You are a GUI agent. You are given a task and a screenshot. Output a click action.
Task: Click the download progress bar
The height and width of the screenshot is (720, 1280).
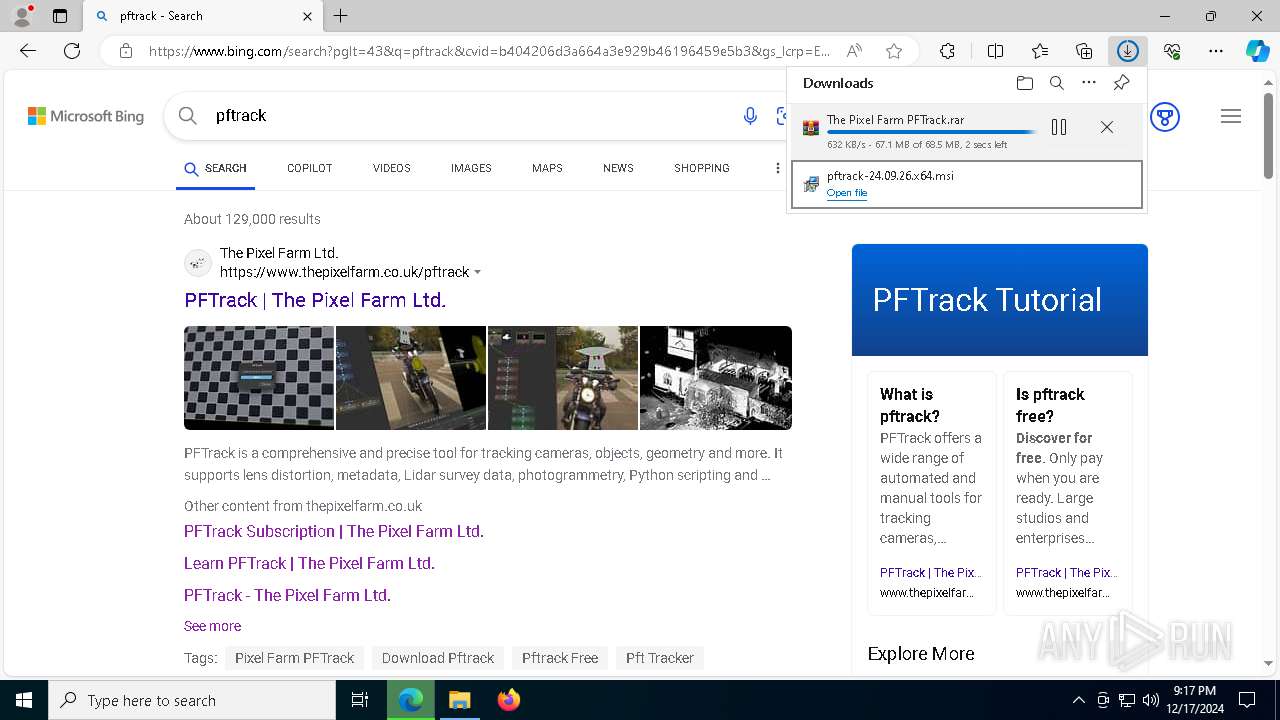tap(931, 132)
